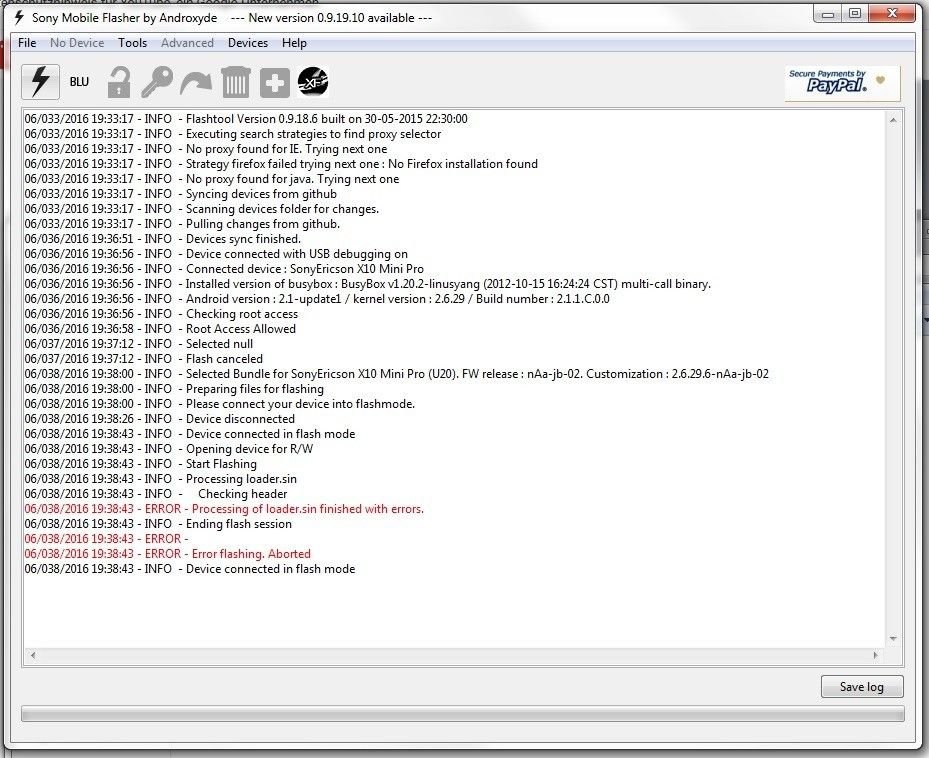This screenshot has height=758, width=929.
Task: Select log line 'Pulling changes from github.'
Action: pos(182,224)
